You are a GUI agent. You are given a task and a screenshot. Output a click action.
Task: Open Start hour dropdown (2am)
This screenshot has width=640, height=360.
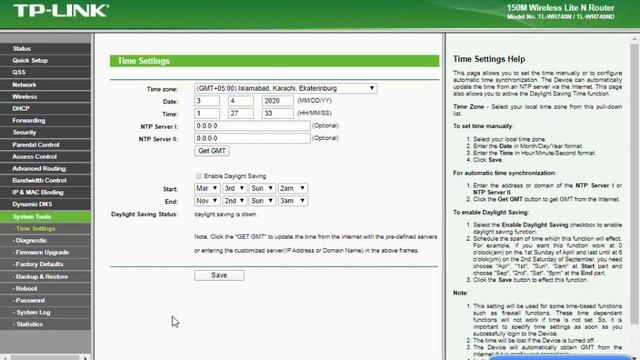pyautogui.click(x=293, y=188)
